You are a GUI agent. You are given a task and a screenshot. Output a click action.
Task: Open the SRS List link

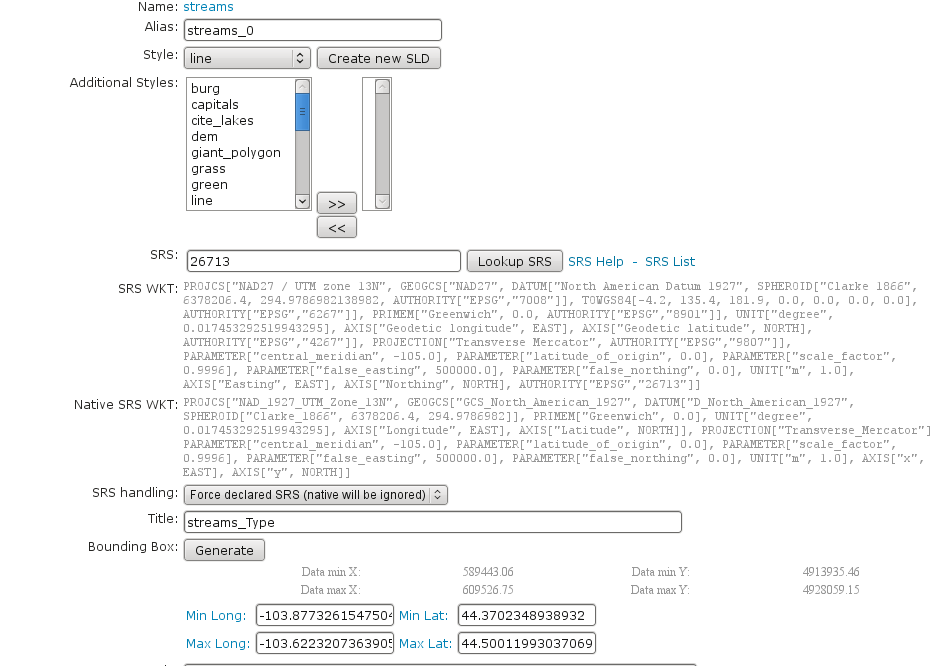click(669, 261)
